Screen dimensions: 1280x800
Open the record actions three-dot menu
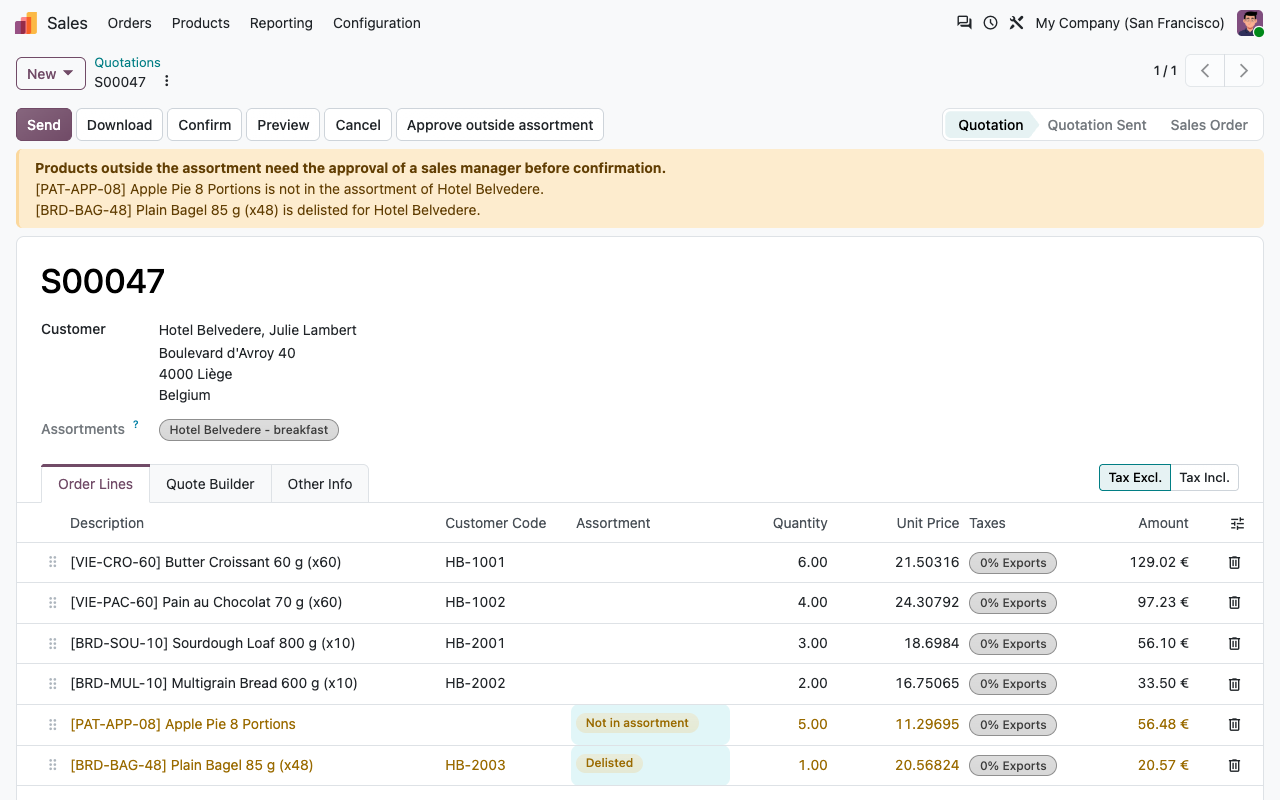coord(167,81)
